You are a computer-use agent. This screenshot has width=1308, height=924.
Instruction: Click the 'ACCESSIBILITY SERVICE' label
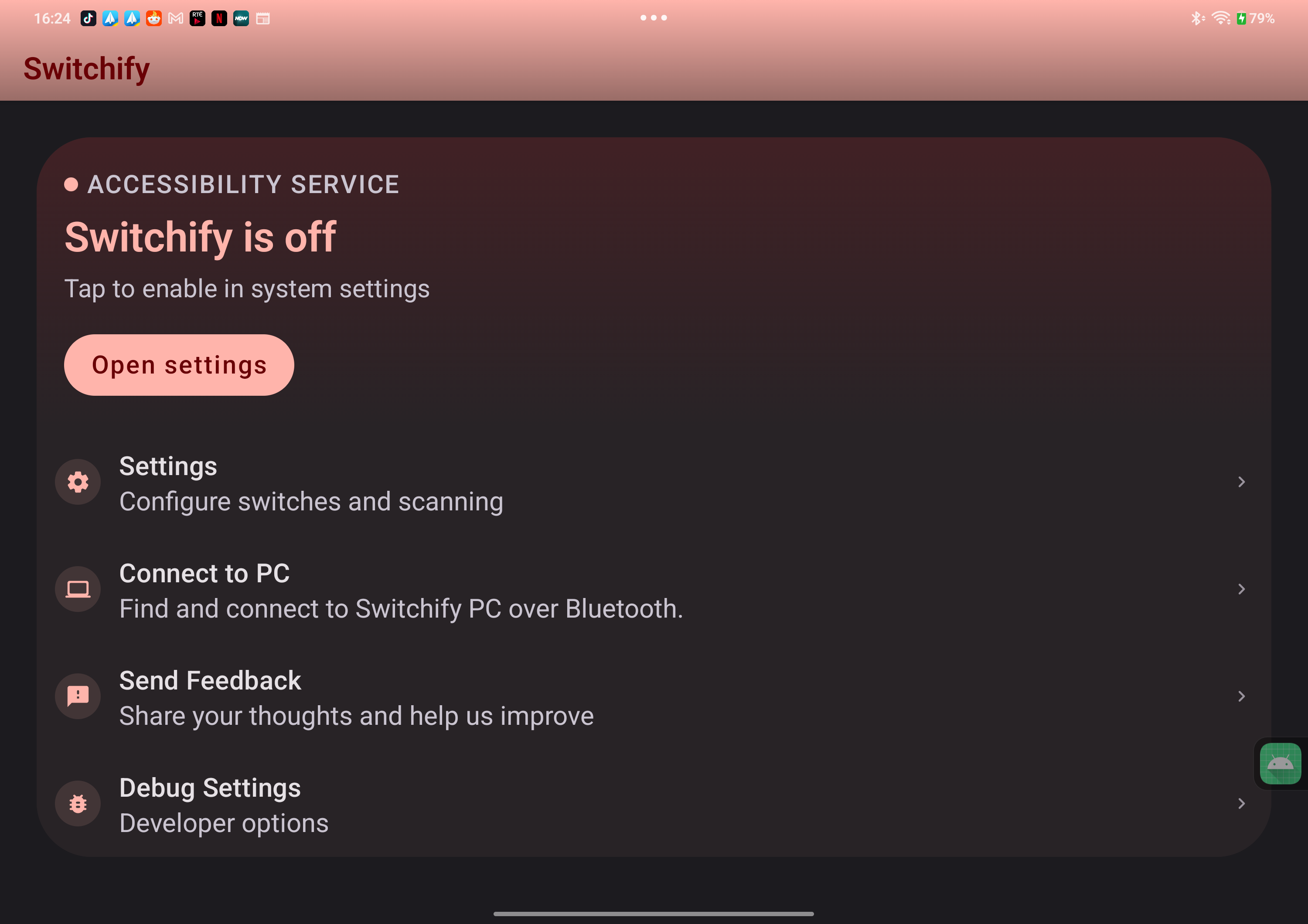(243, 184)
